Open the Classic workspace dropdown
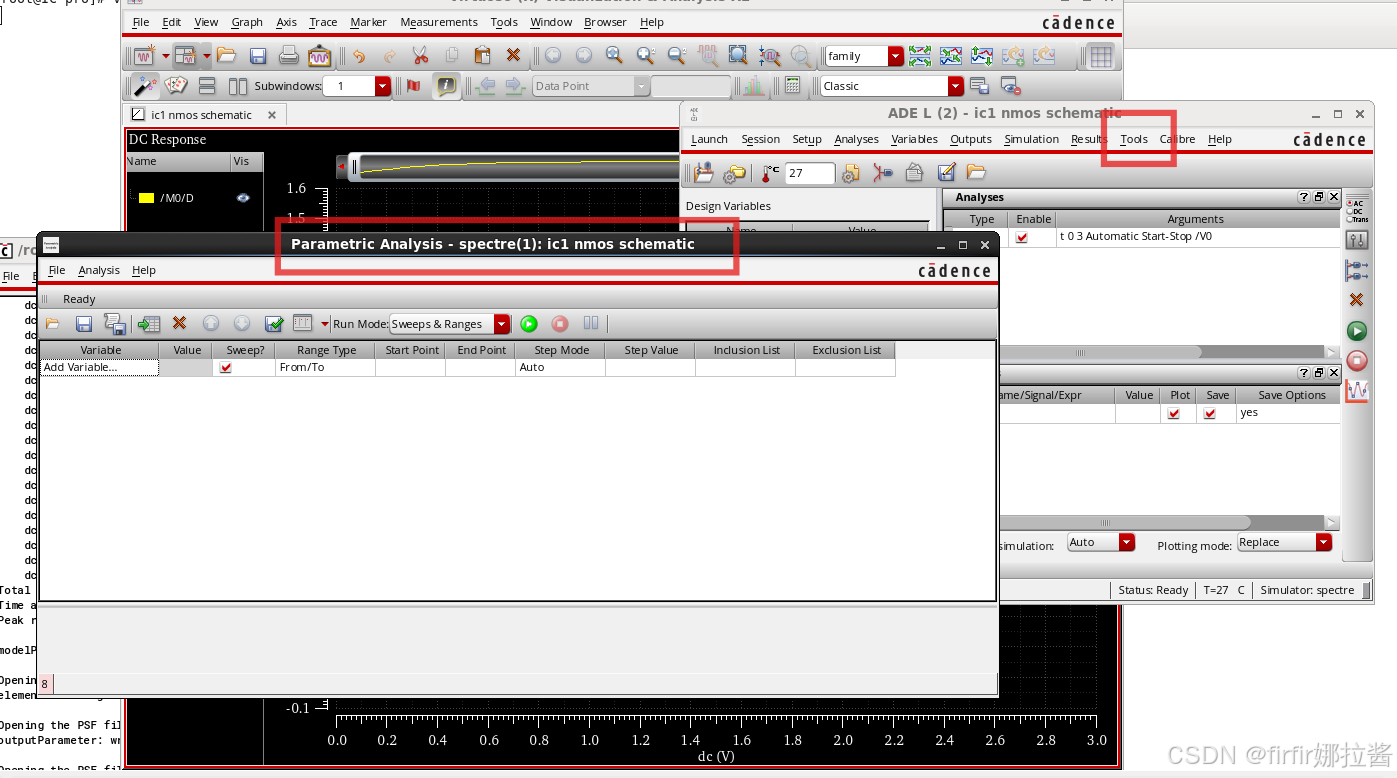This screenshot has height=778, width=1397. pyautogui.click(x=956, y=86)
